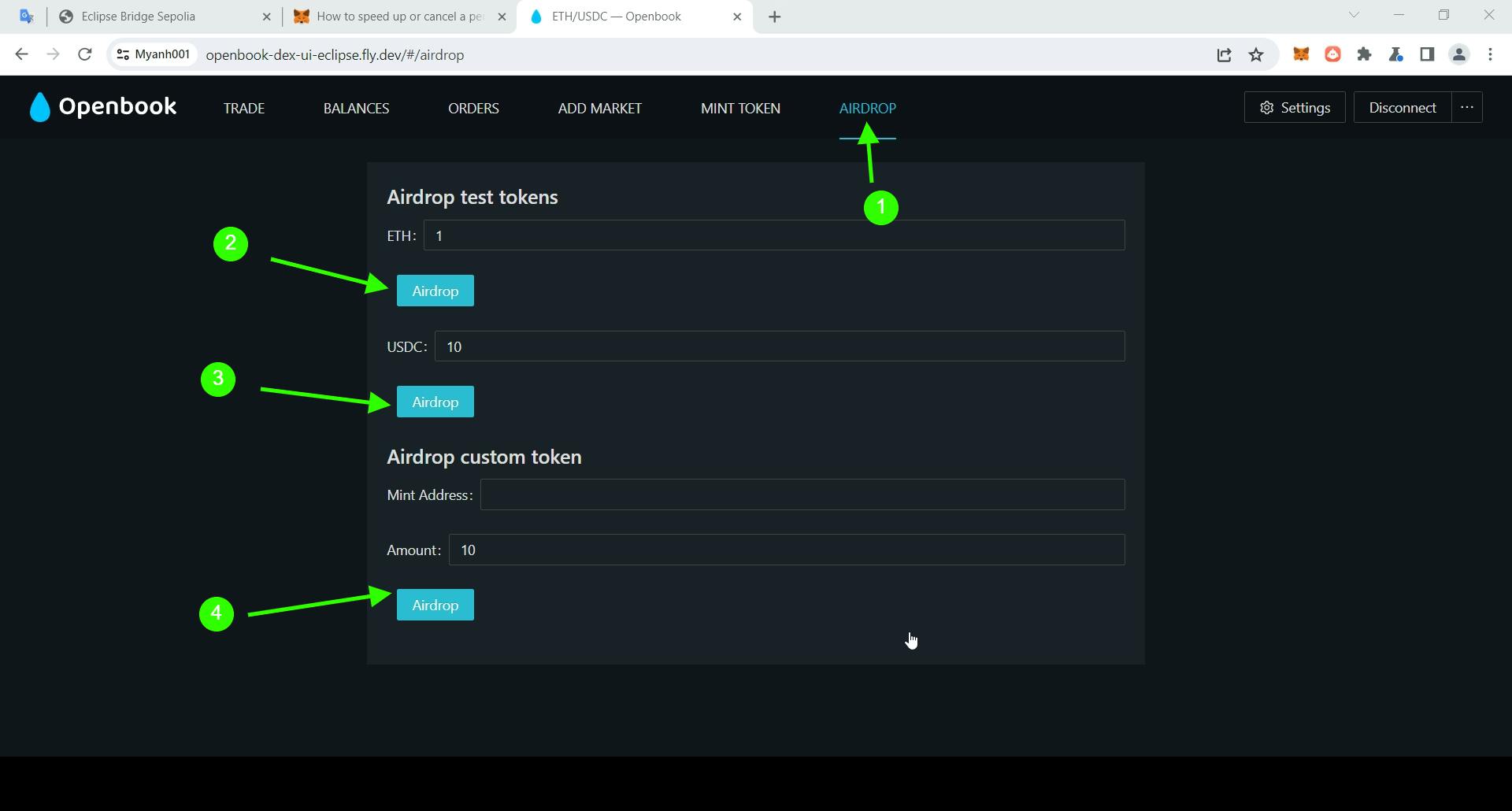Open the wallet ellipsis menu
The image size is (1512, 811).
[x=1467, y=108]
